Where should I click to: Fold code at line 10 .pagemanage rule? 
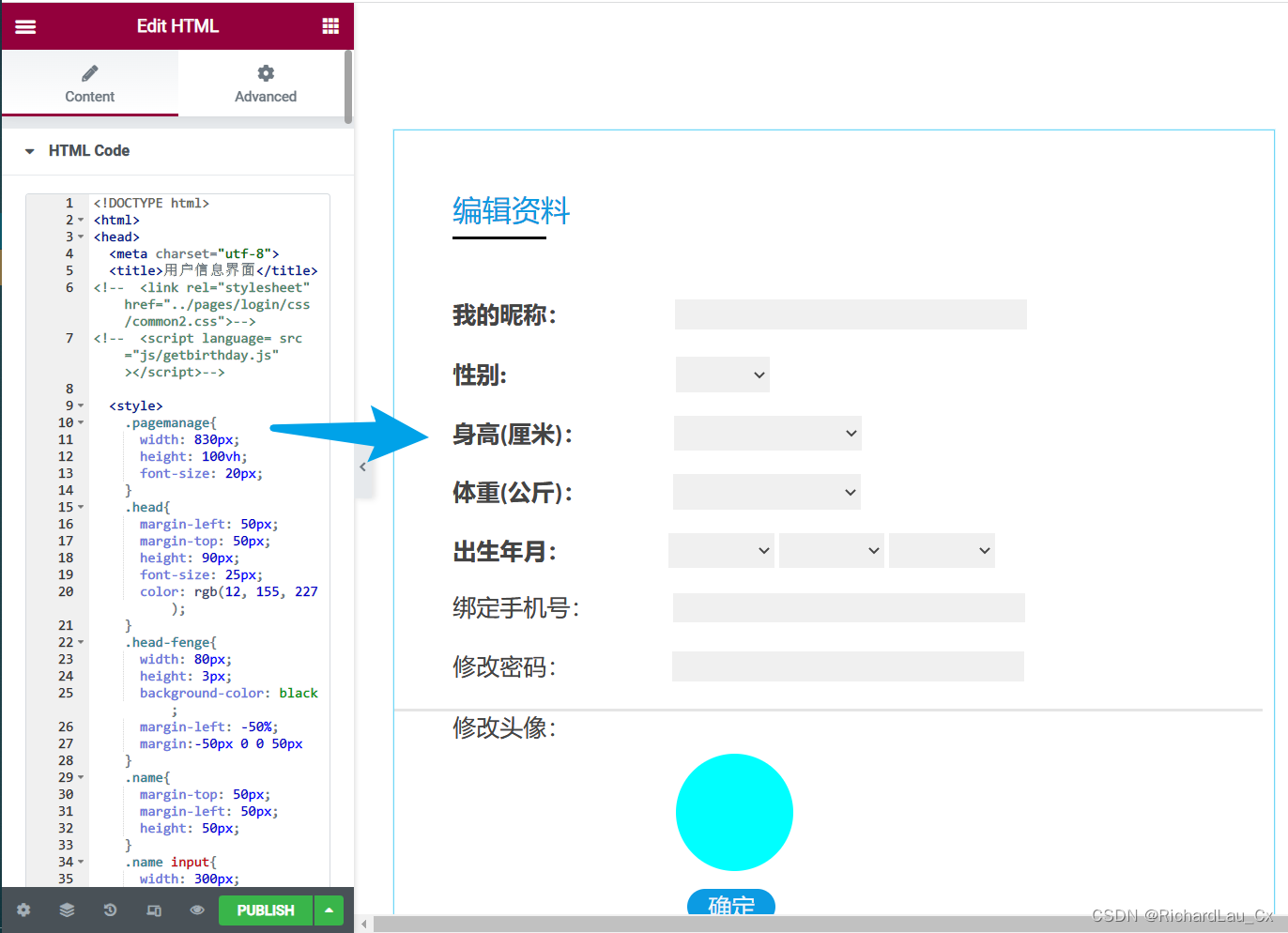pos(81,423)
